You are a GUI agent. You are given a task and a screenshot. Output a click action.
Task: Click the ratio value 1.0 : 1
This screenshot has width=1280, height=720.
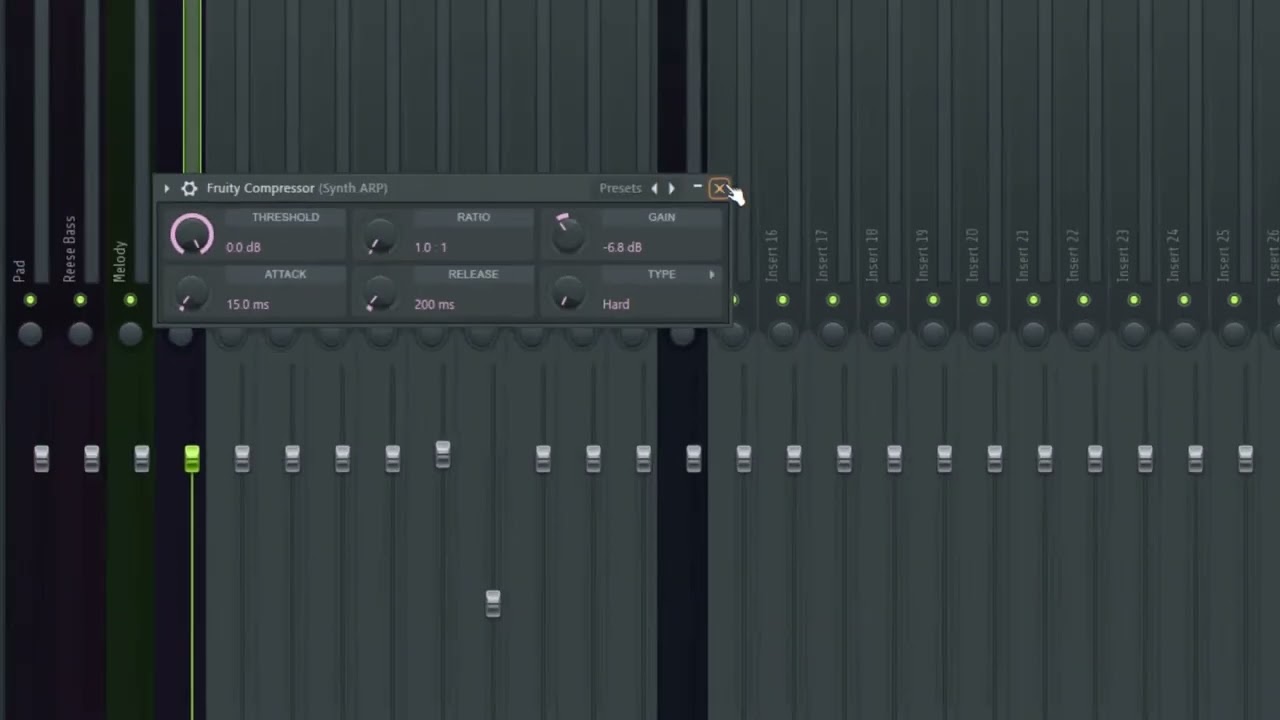click(x=431, y=247)
